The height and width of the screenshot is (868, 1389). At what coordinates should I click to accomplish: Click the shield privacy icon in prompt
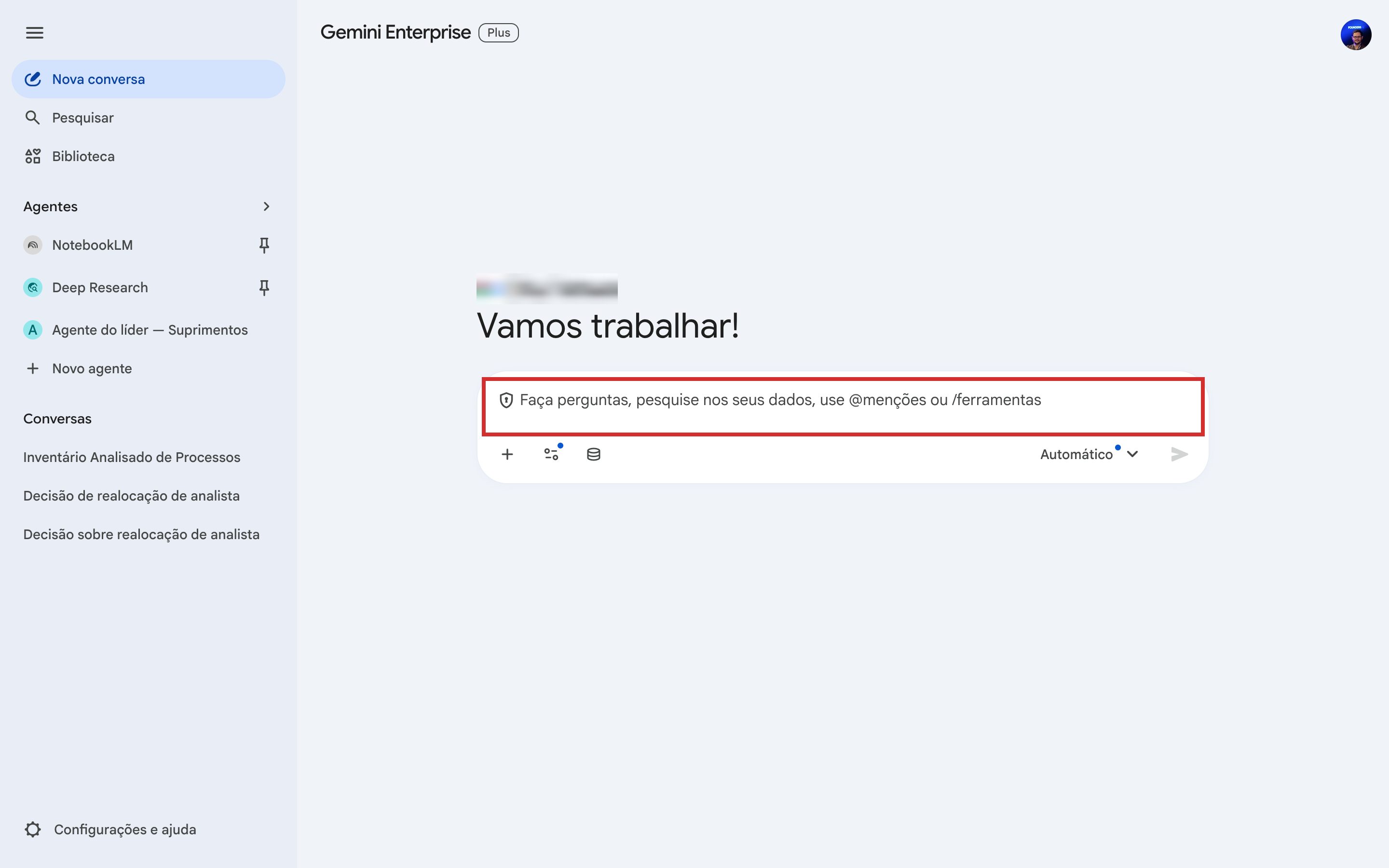(505, 400)
